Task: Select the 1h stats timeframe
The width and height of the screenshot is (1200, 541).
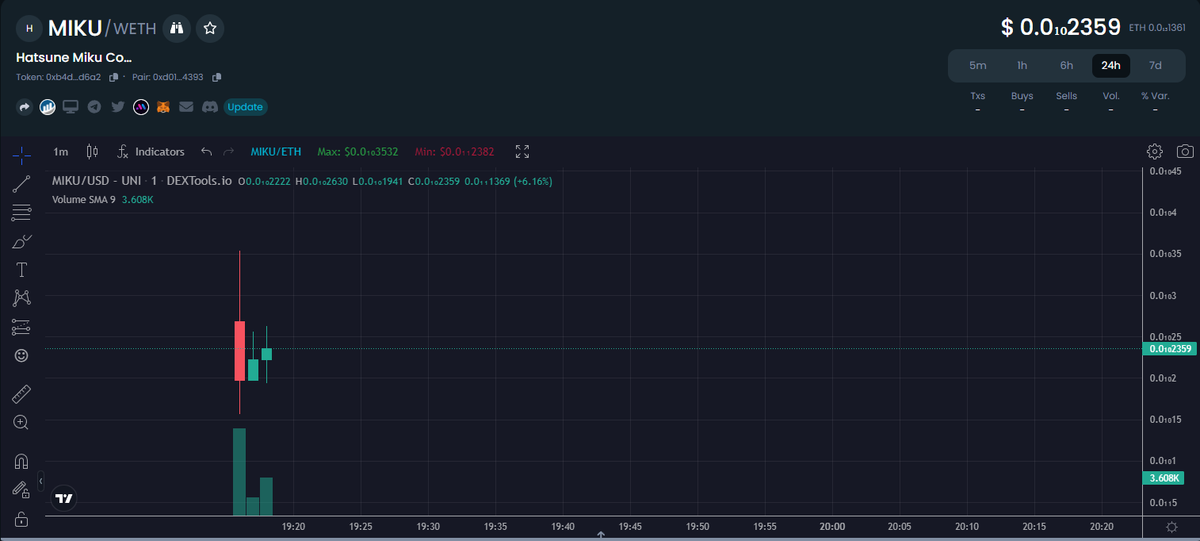Action: (x=1022, y=65)
